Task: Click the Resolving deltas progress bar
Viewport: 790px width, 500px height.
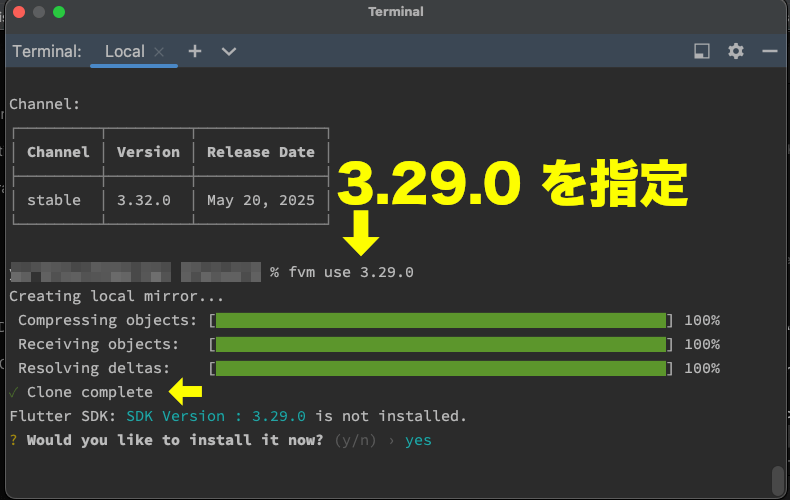Action: click(x=441, y=368)
